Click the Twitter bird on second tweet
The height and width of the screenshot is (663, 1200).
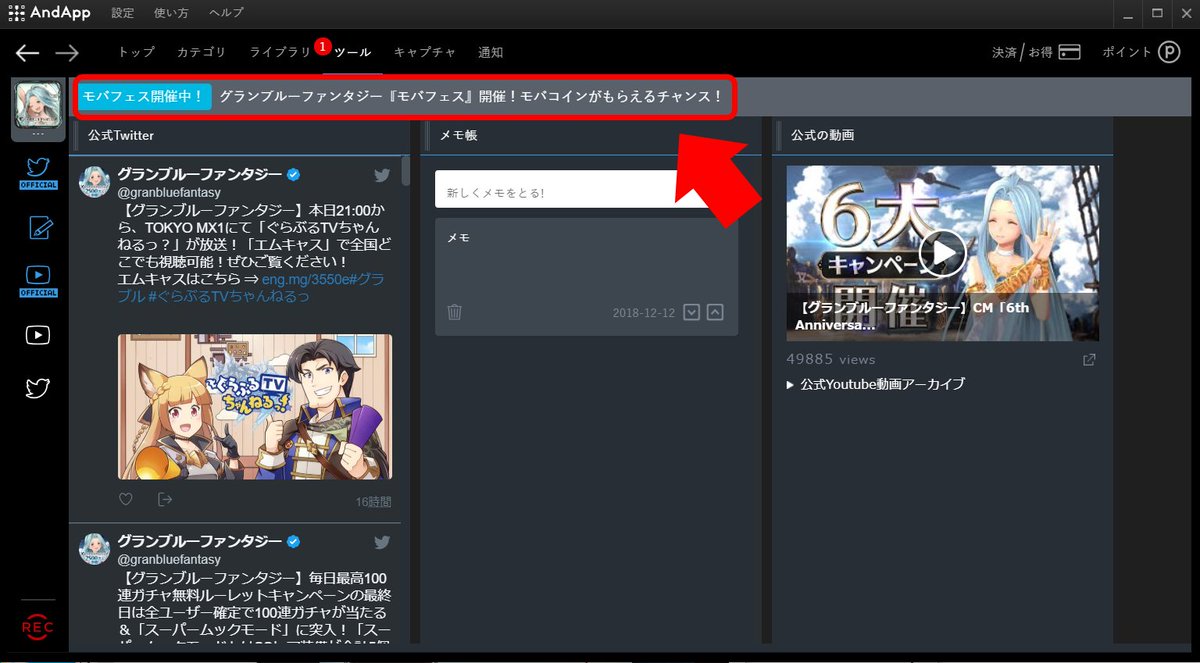(x=382, y=542)
